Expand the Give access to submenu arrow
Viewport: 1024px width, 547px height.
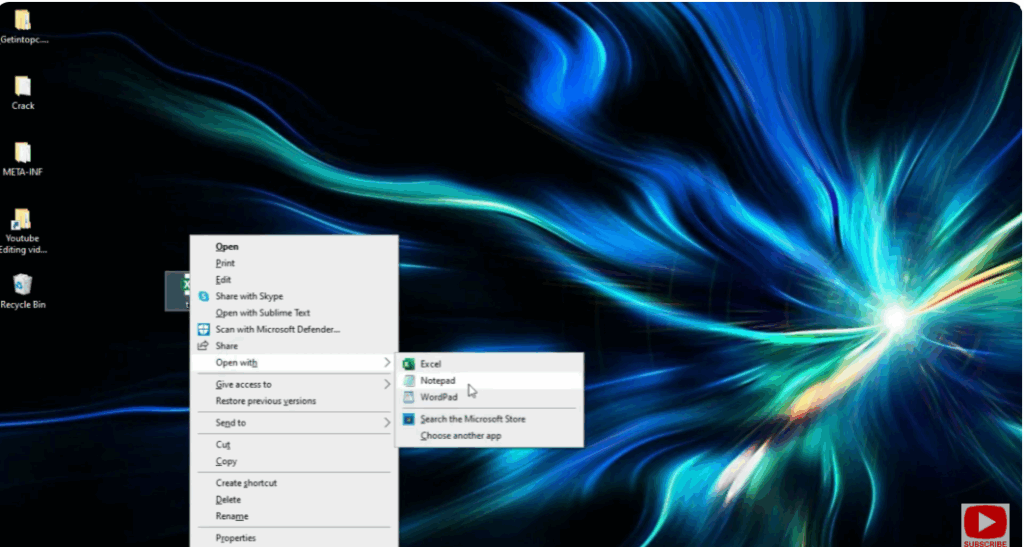coord(387,384)
